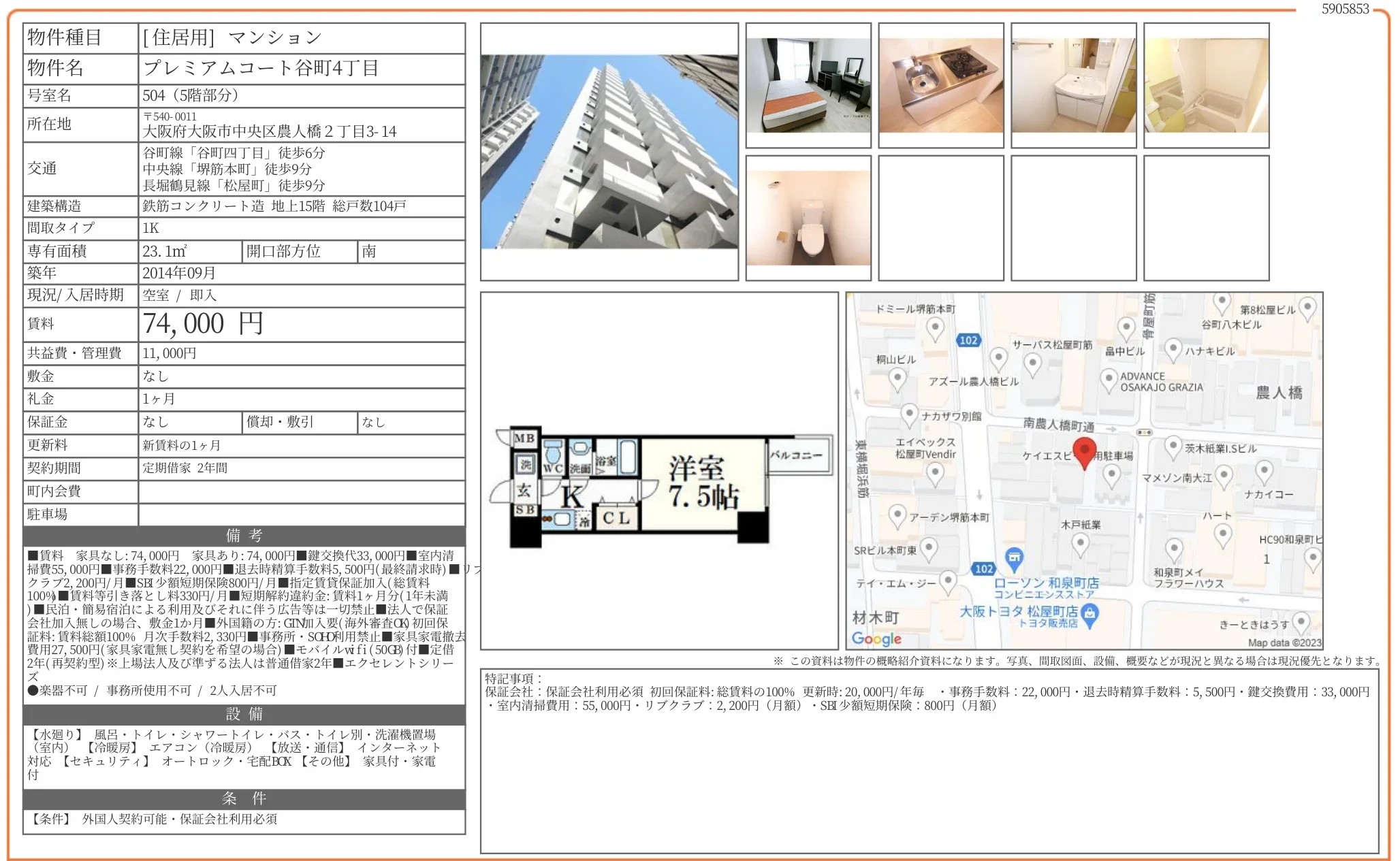
Task: Click the Nakazawa Bekkan map pin
Action: [909, 413]
